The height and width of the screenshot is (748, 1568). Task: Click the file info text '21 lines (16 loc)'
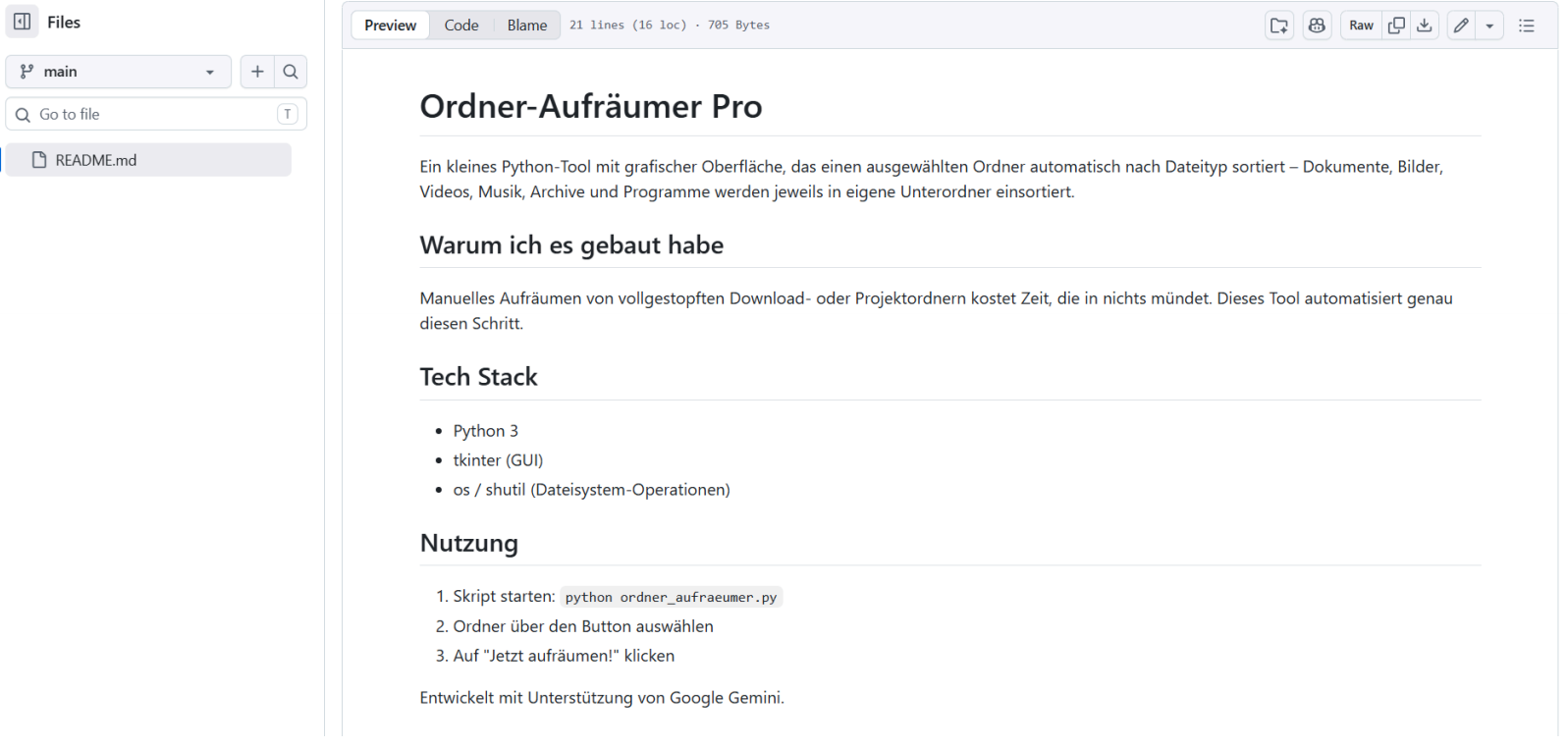point(628,26)
